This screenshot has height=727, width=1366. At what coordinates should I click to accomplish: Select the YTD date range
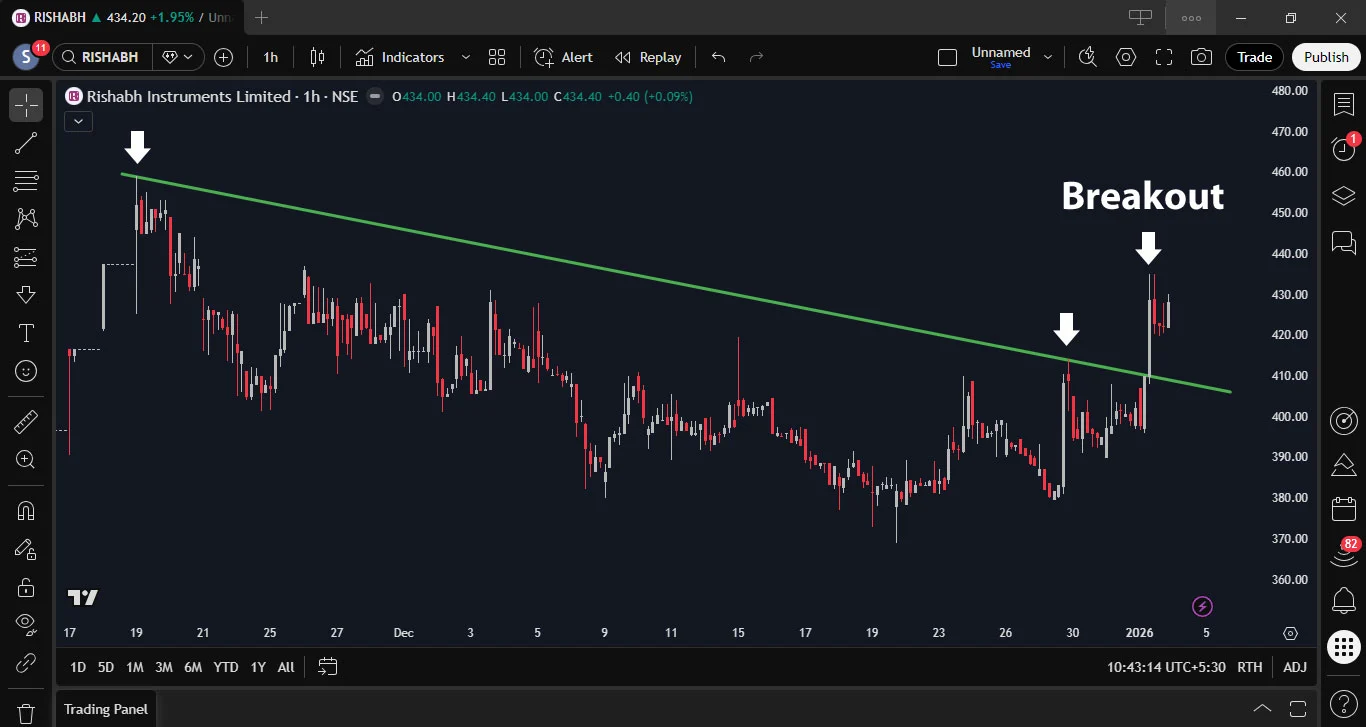[x=226, y=667]
